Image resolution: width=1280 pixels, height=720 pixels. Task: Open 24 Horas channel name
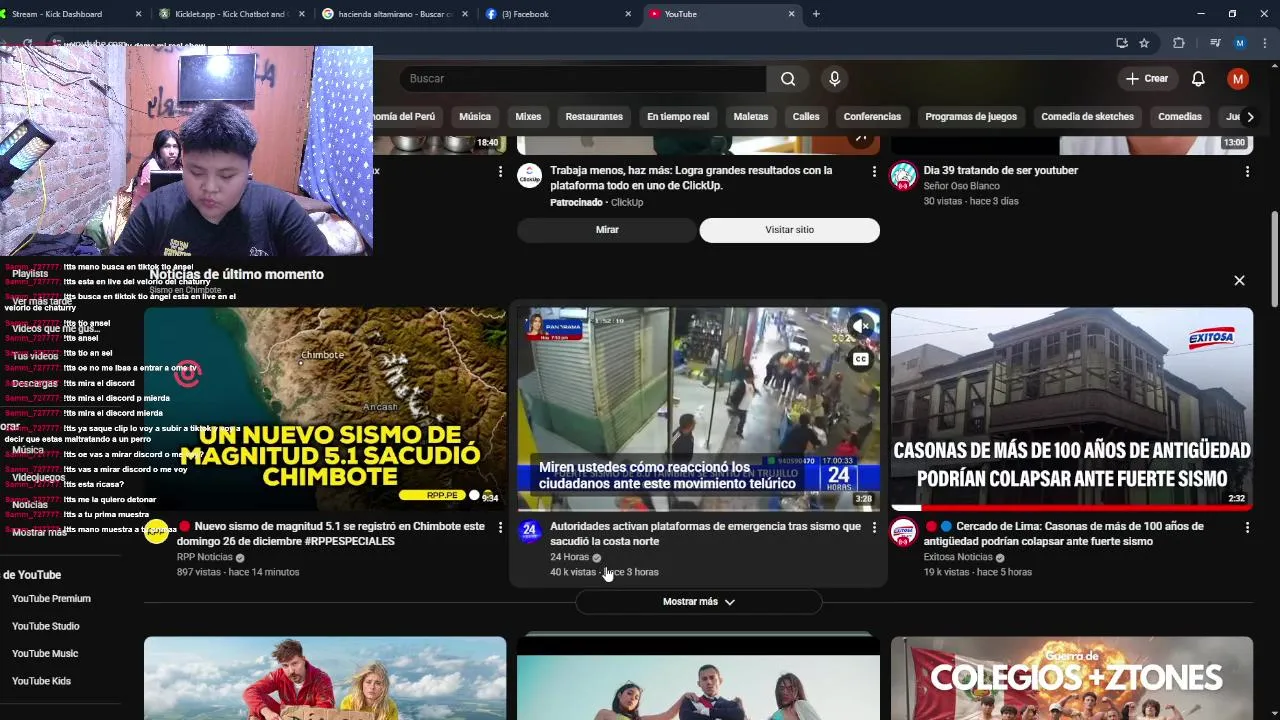[569, 557]
